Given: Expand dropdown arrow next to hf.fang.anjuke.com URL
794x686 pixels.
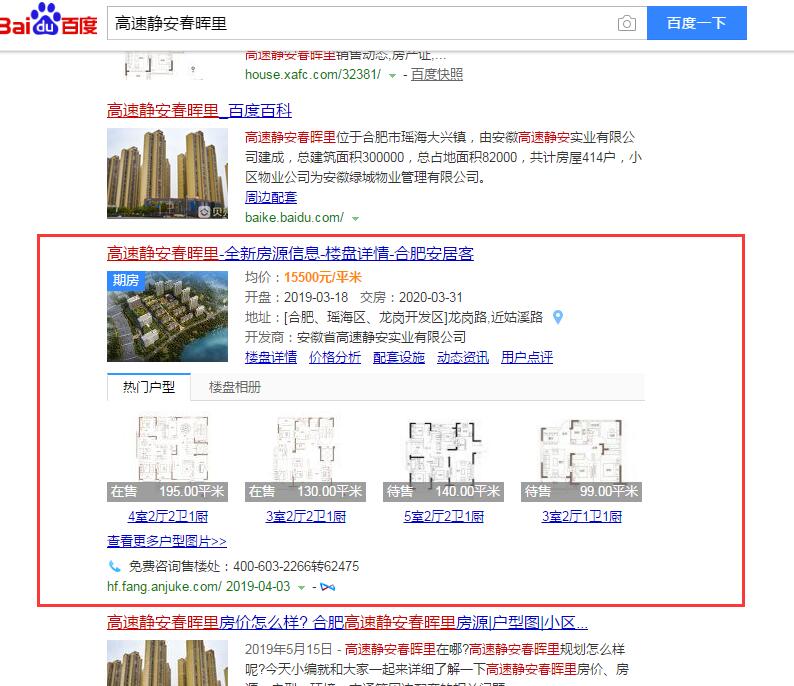Looking at the screenshot, I should click(x=301, y=587).
